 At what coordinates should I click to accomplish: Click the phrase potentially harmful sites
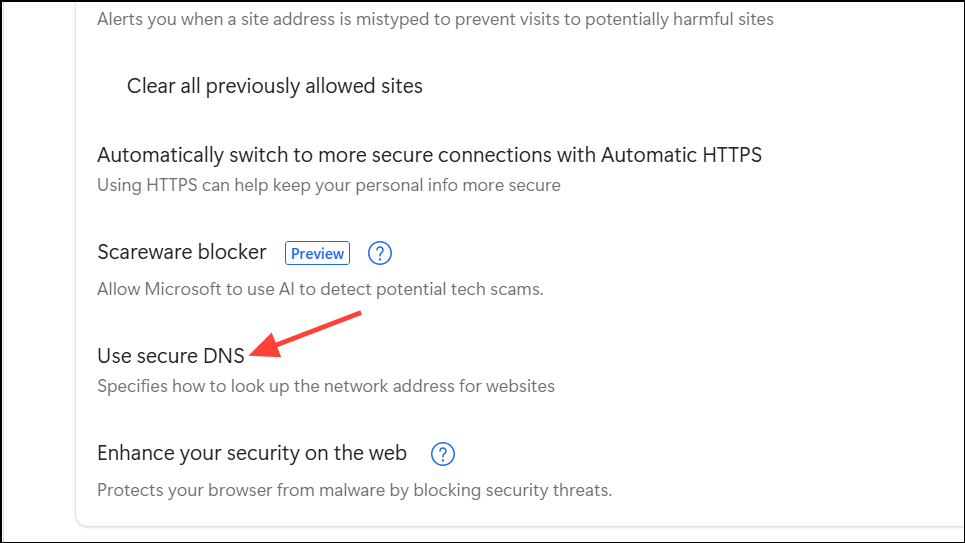click(x=679, y=19)
